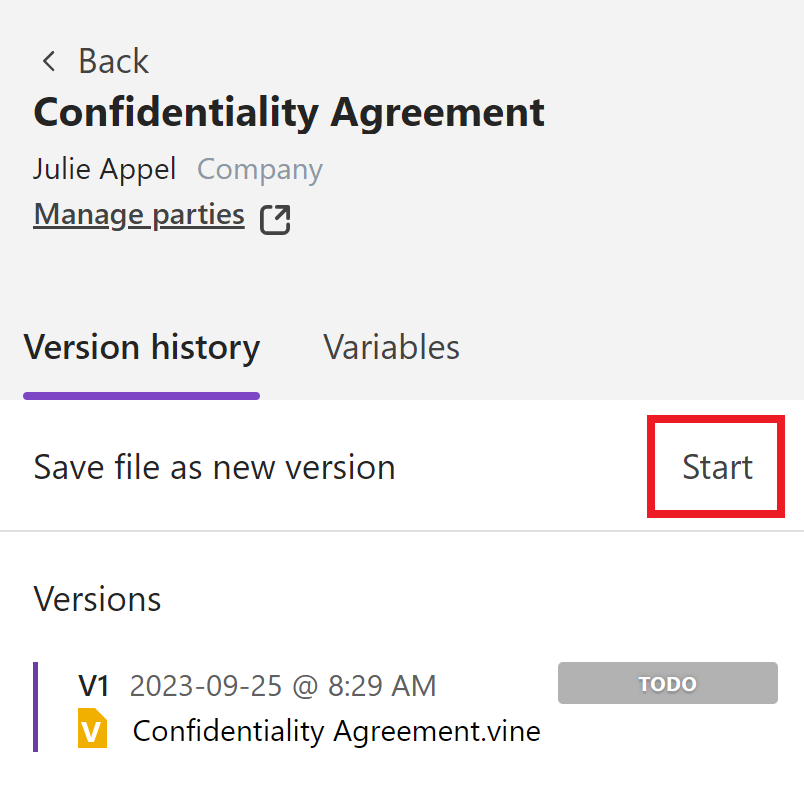Image resolution: width=804 pixels, height=802 pixels.
Task: Go back using the Back label
Action: pyautogui.click(x=113, y=61)
